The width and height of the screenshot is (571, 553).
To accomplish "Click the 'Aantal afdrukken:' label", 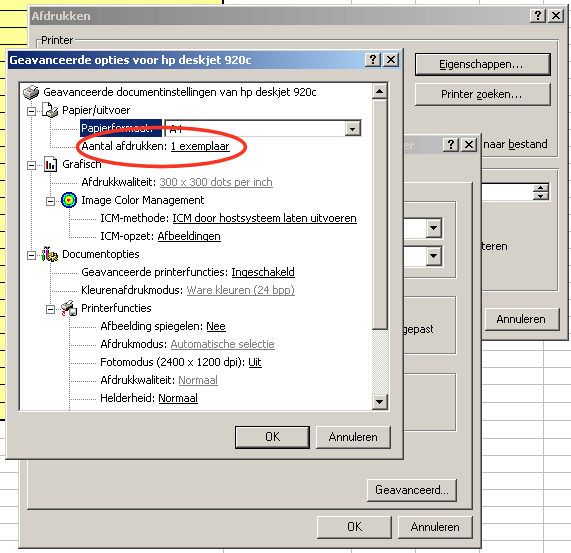I will coord(124,146).
